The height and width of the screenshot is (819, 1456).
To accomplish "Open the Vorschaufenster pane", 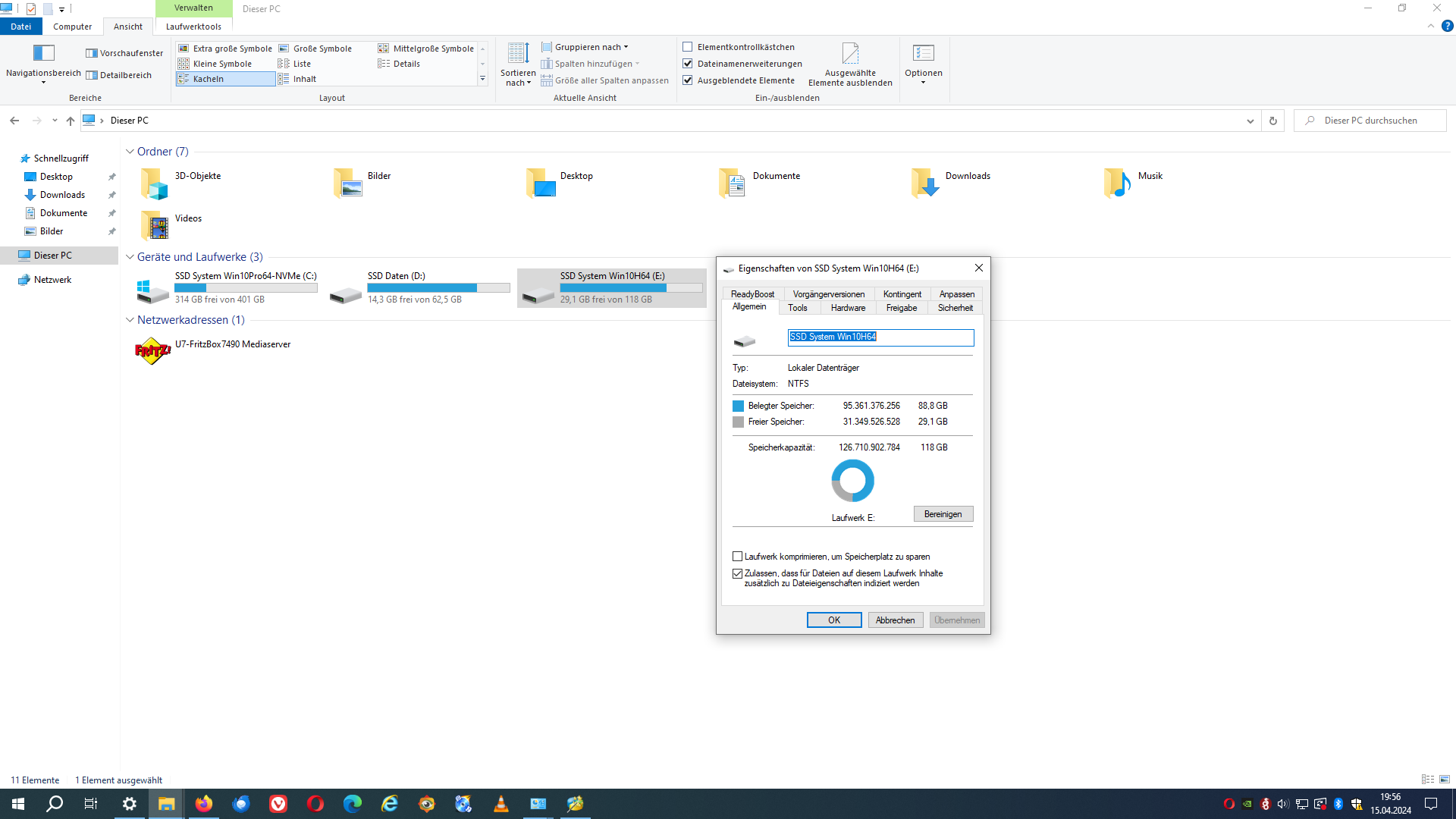I will click(124, 53).
